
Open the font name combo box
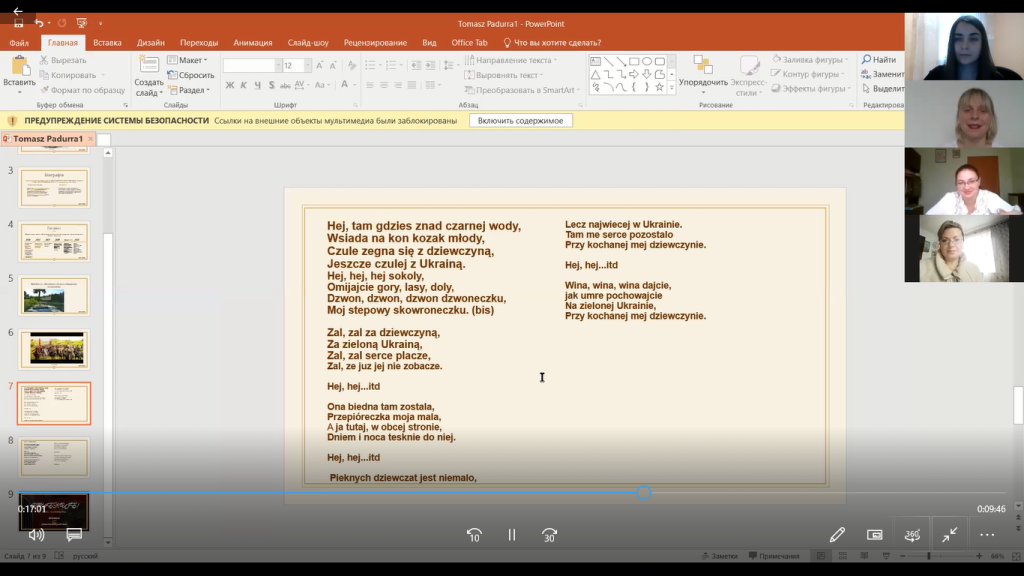tap(252, 65)
